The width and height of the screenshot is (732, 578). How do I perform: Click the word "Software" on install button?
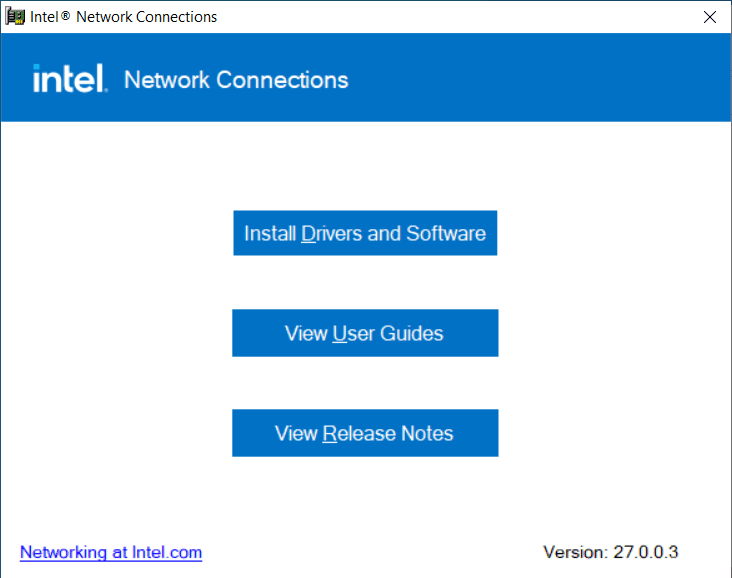pos(446,233)
